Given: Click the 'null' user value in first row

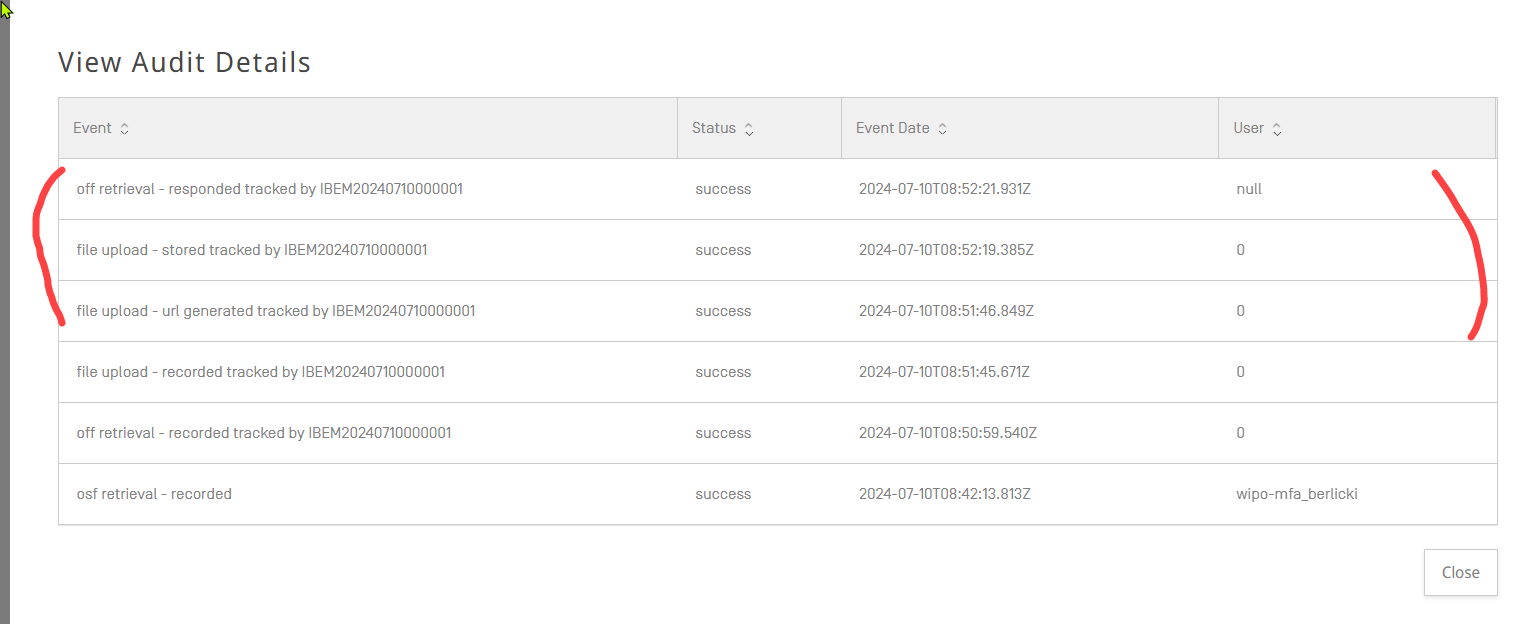Looking at the screenshot, I should 1248,189.
